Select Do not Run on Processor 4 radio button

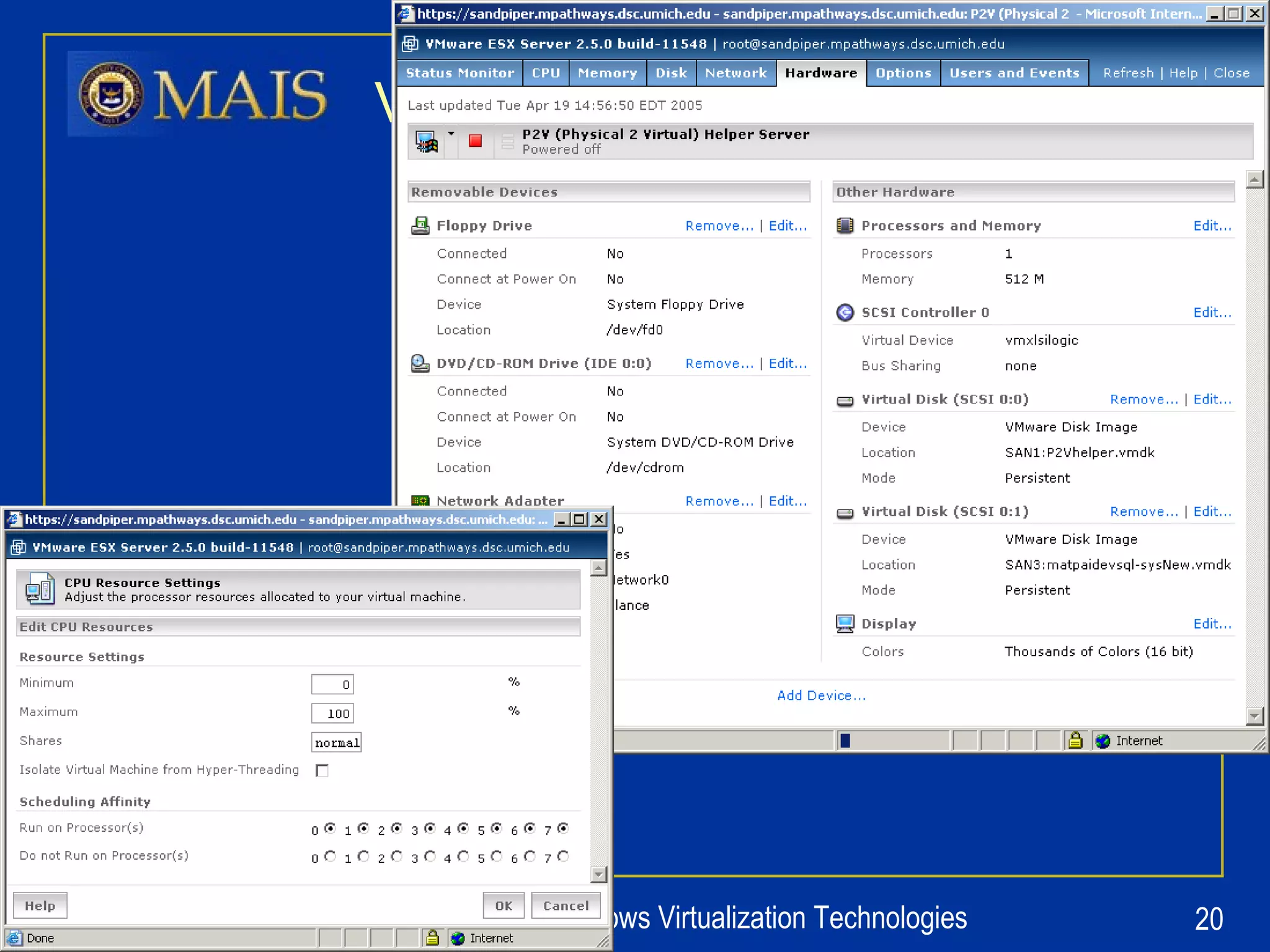463,856
